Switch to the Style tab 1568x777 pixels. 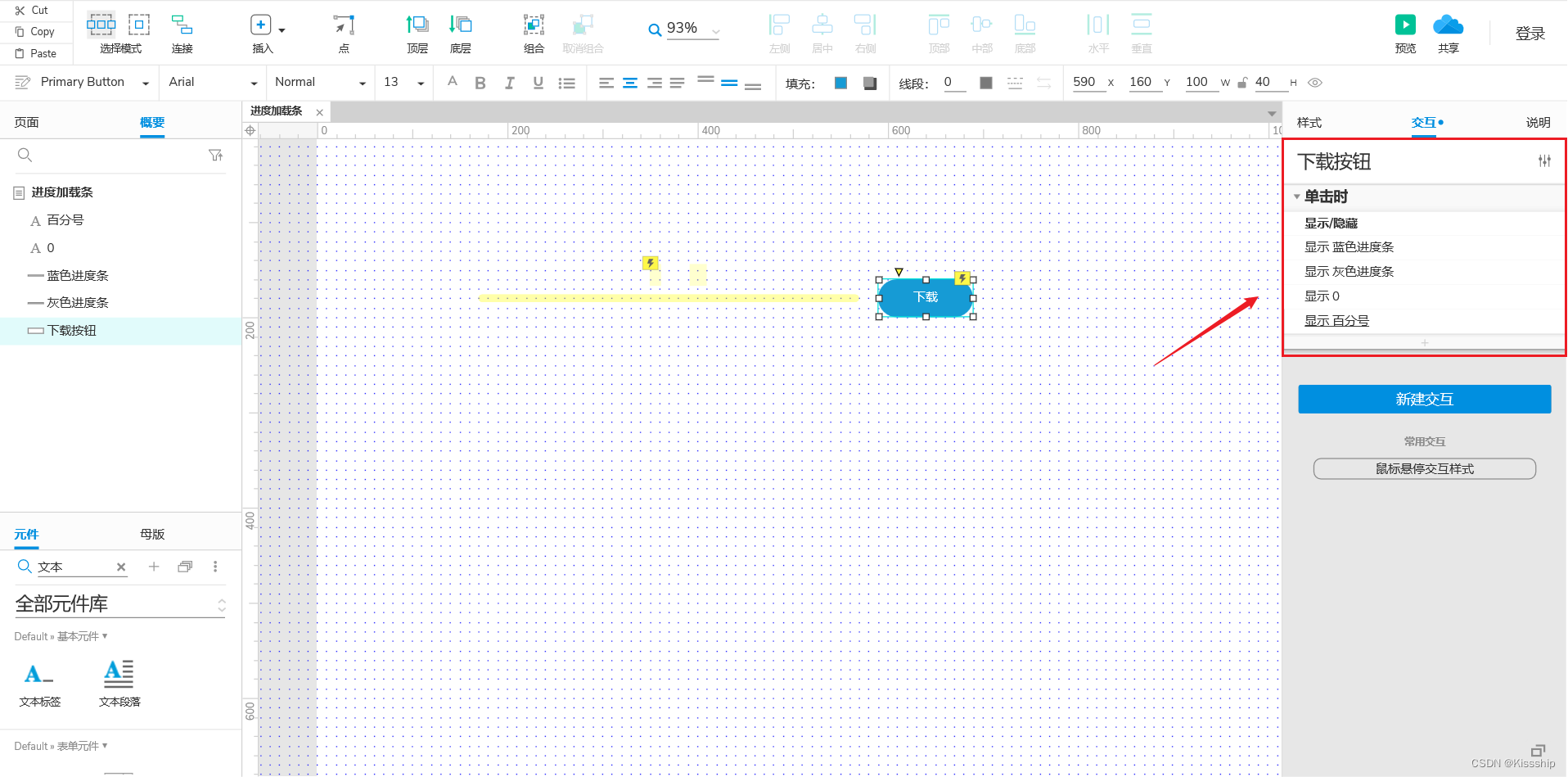pos(1309,123)
